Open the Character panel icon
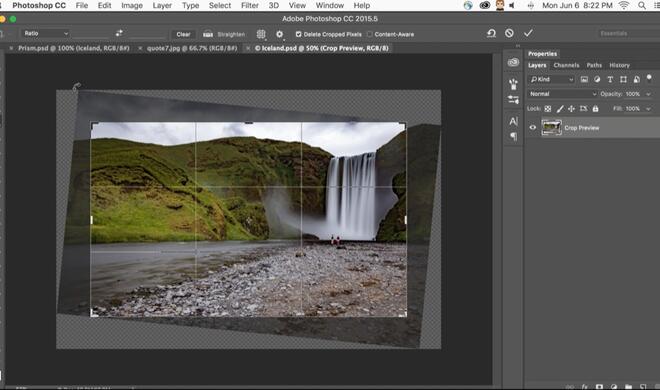 click(x=514, y=122)
